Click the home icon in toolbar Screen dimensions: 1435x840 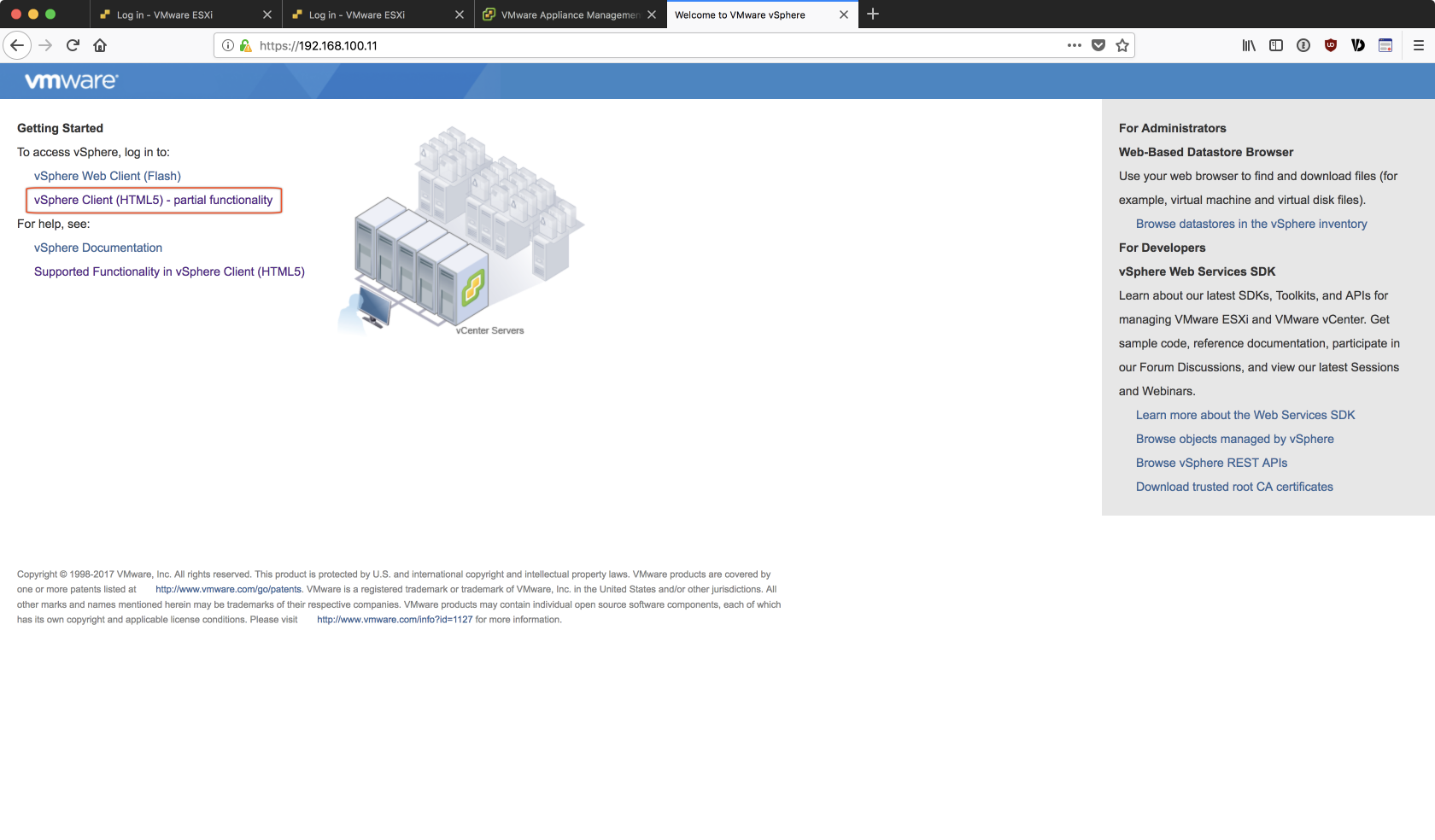point(100,45)
